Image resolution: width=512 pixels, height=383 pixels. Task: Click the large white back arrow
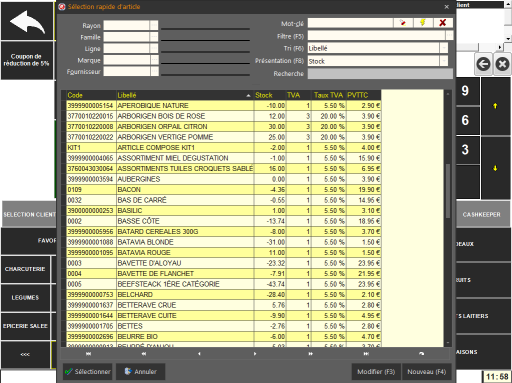click(x=27, y=21)
